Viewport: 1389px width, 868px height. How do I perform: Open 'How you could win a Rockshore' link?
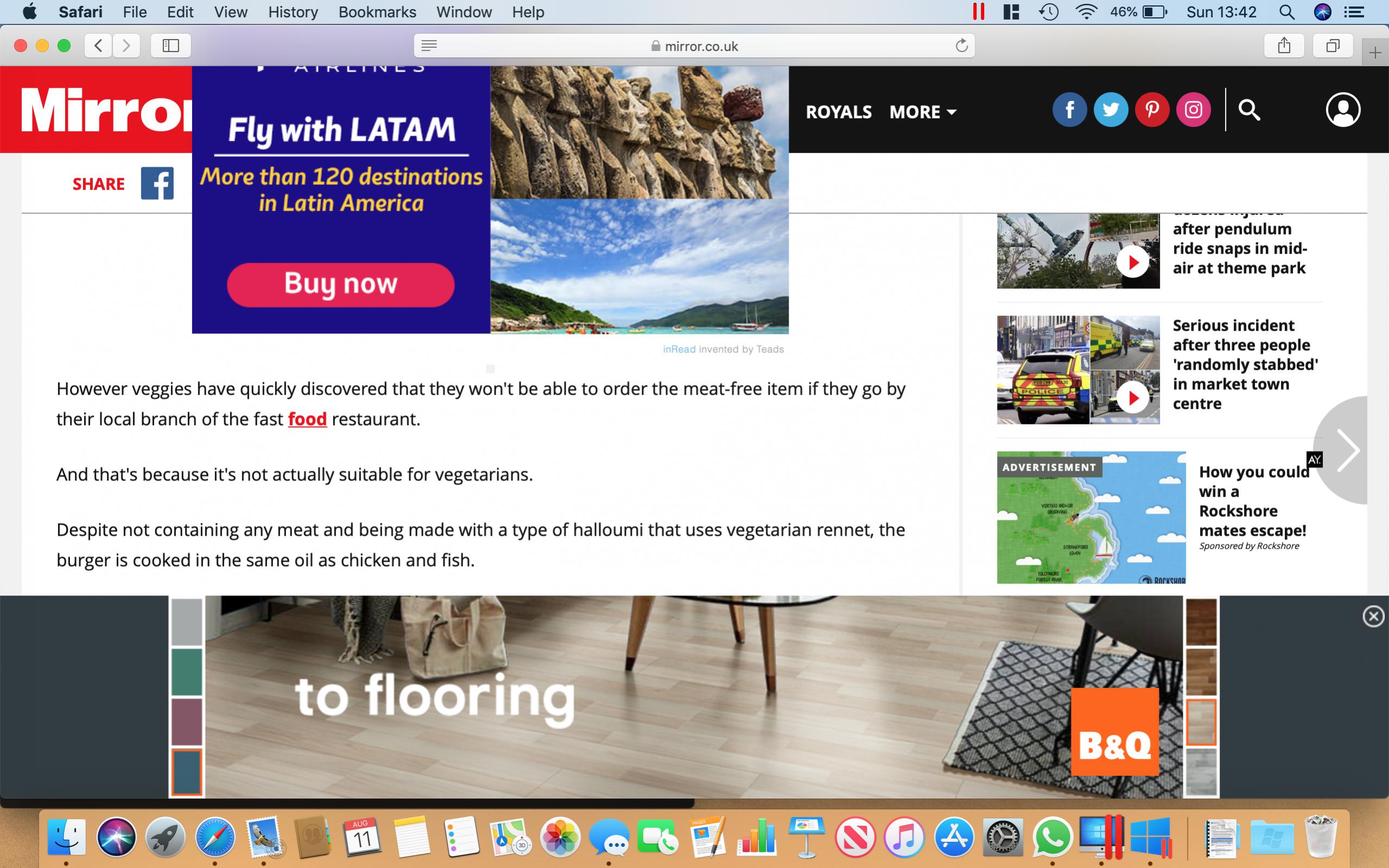1253,501
